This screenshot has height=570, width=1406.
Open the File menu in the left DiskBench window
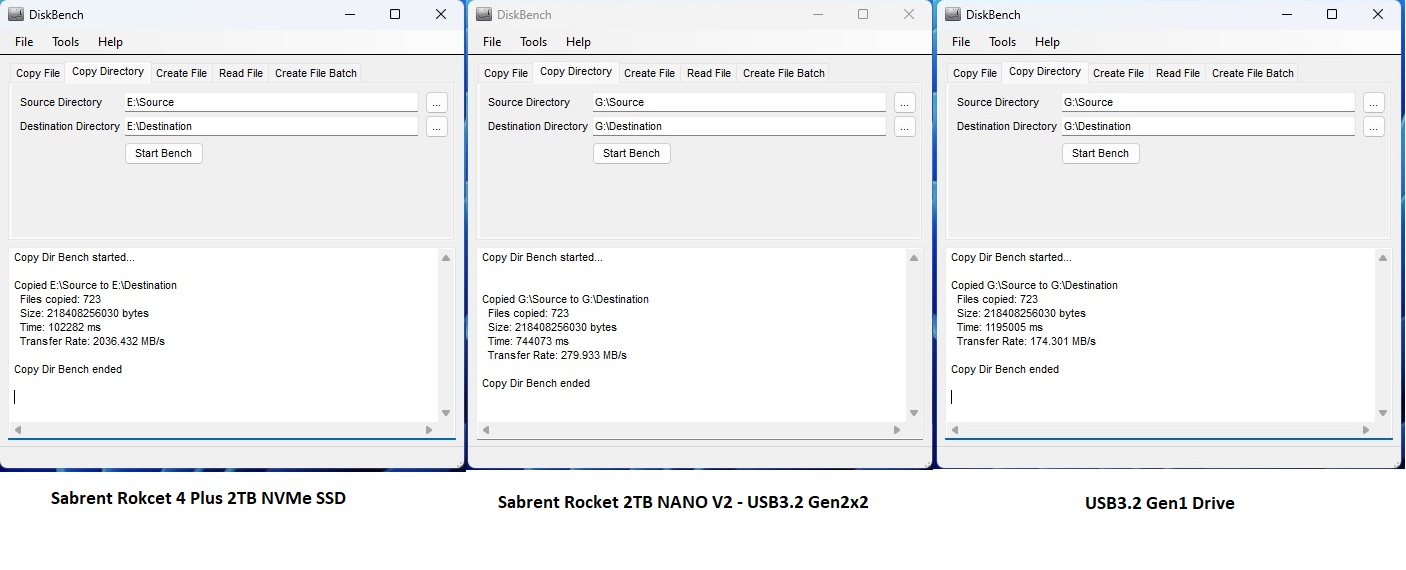click(24, 42)
